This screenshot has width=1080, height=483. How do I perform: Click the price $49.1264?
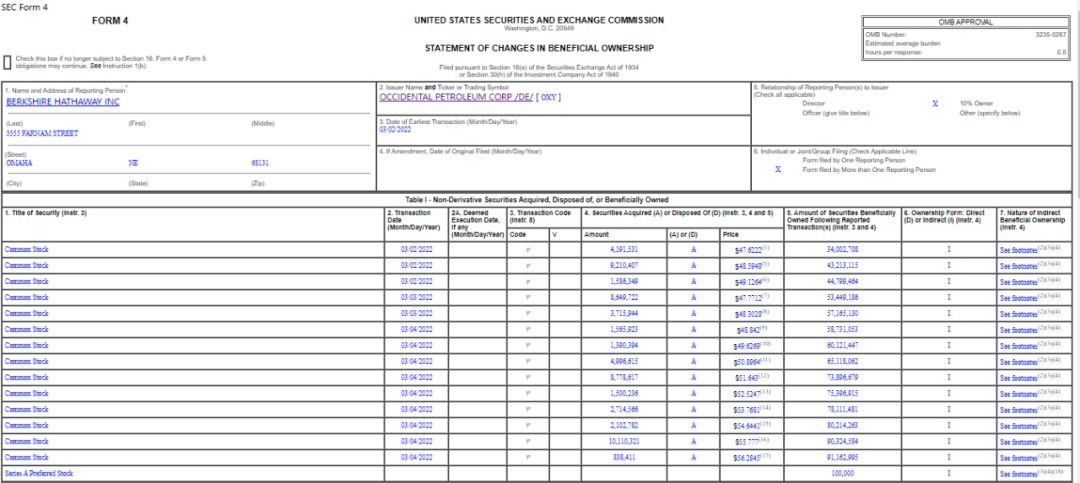[748, 281]
